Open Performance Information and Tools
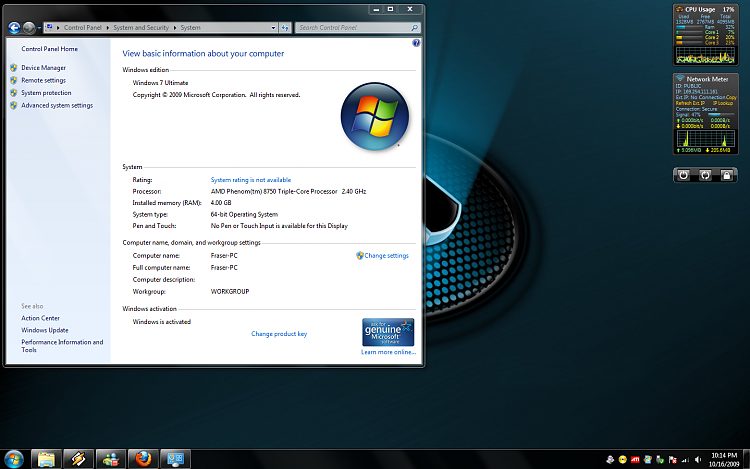This screenshot has width=750, height=469. point(62,346)
